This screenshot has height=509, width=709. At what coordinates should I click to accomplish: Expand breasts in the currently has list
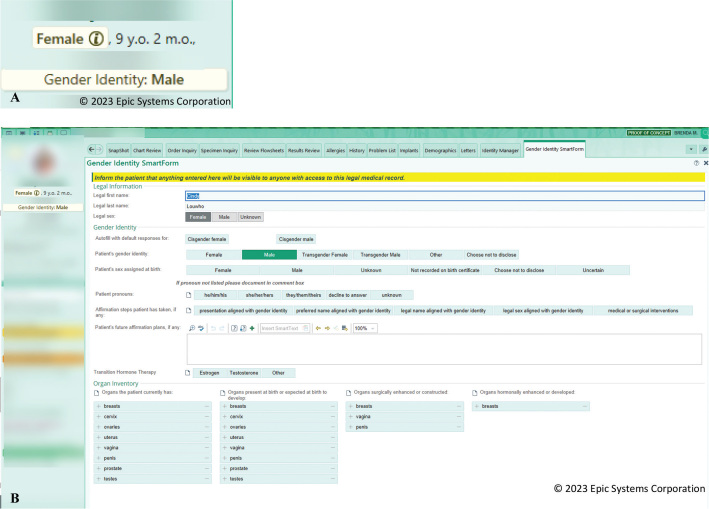click(98, 406)
